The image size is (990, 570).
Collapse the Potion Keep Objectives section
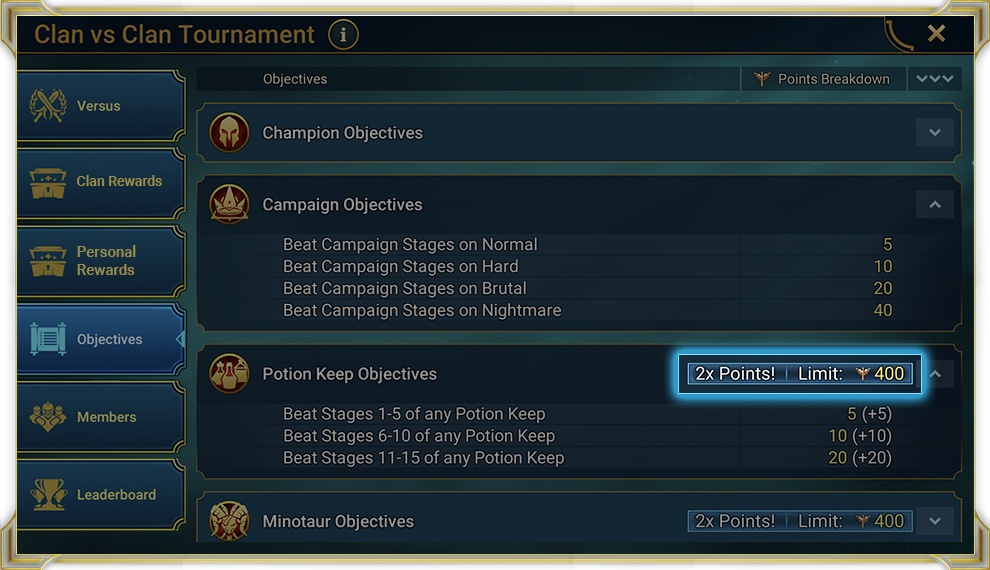click(936, 374)
